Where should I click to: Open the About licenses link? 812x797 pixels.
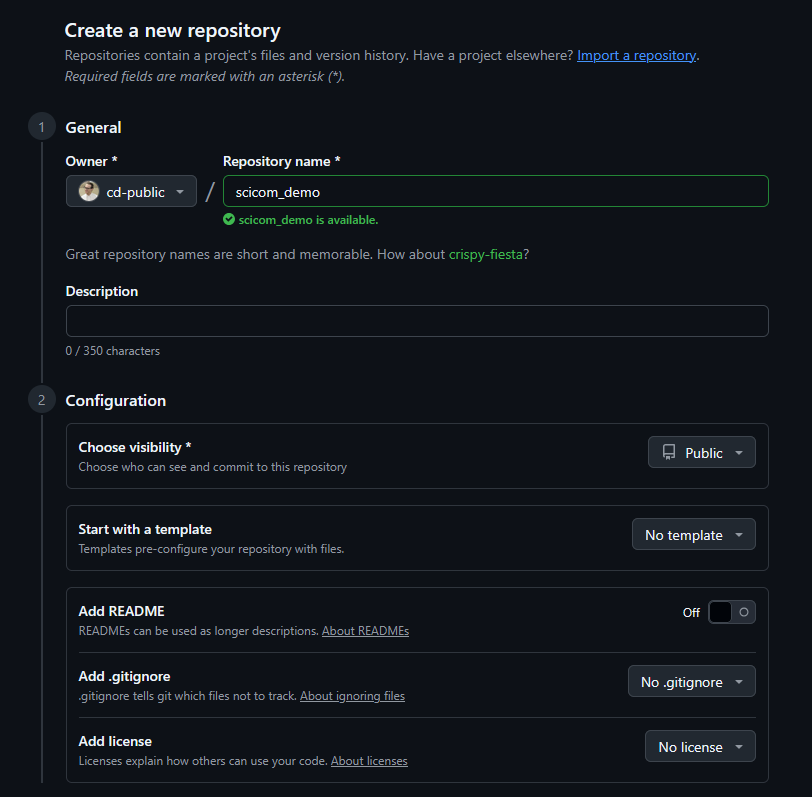point(369,761)
